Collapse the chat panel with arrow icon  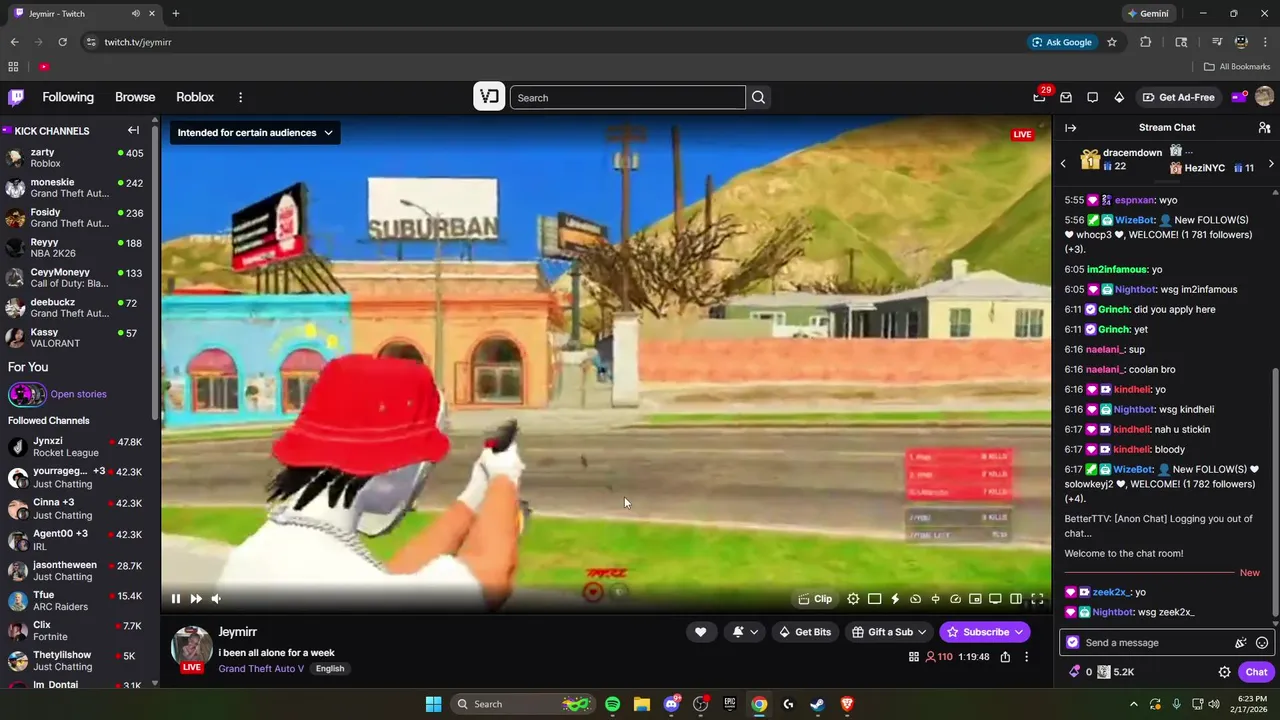point(1070,128)
